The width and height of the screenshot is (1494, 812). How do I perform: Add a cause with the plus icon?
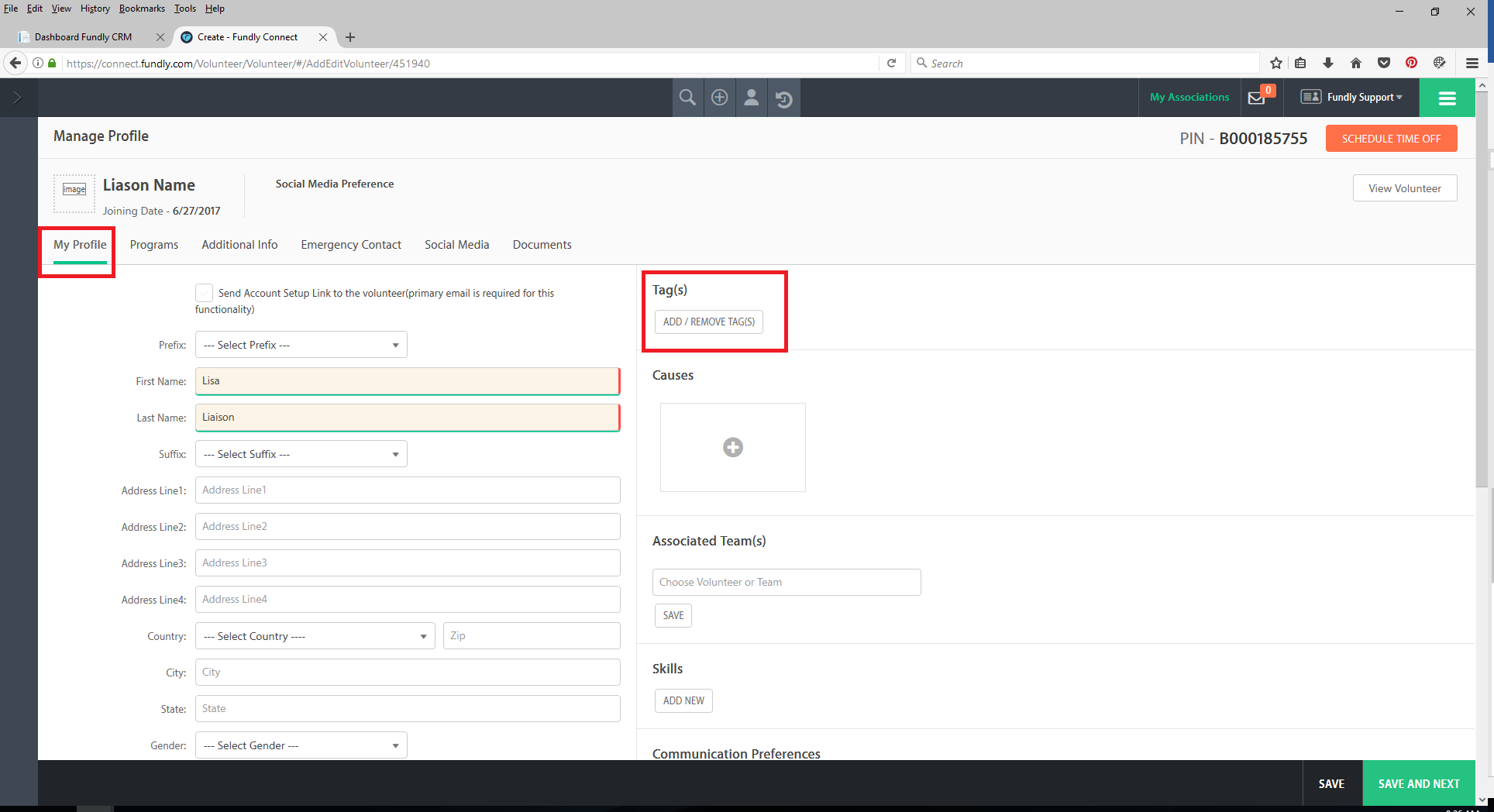[733, 447]
